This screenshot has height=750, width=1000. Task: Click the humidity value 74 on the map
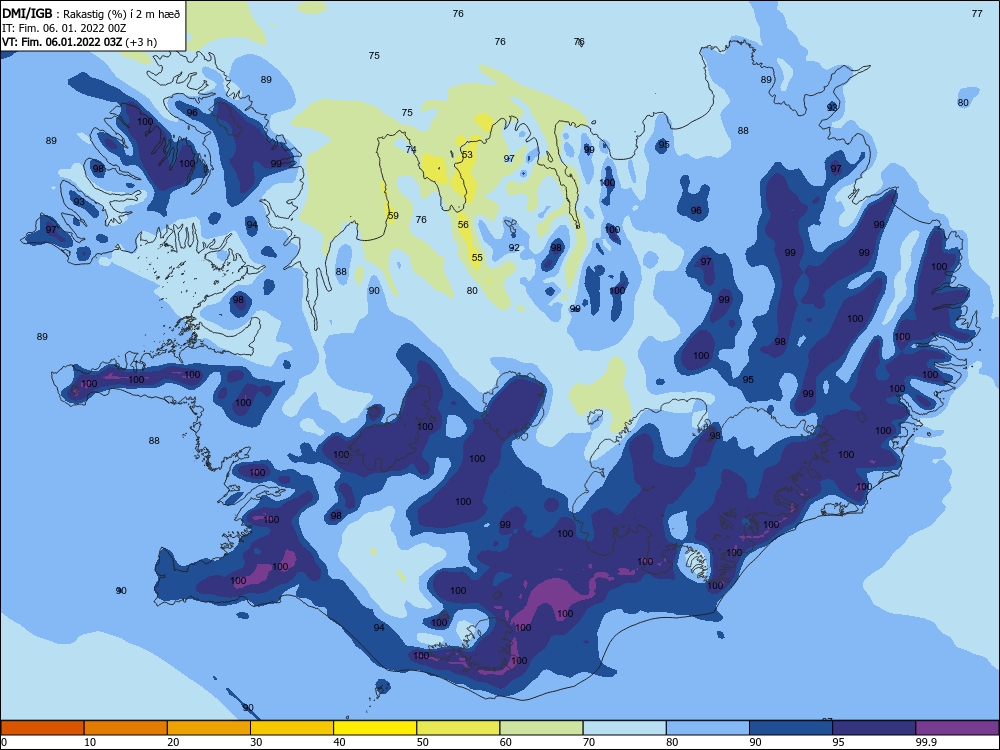pos(411,149)
